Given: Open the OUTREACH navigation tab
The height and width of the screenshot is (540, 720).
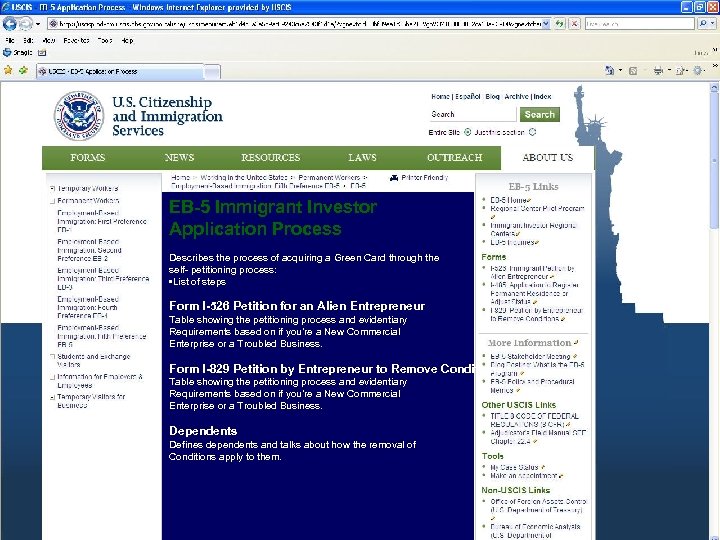Looking at the screenshot, I should 455,158.
